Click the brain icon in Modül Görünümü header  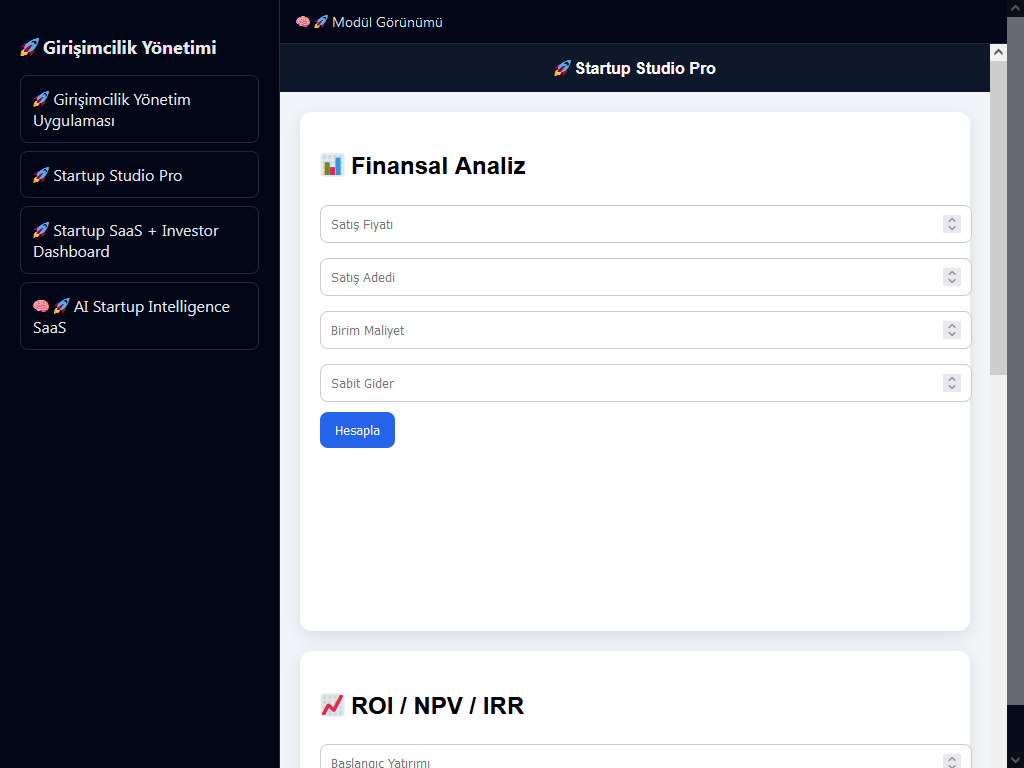coord(303,22)
